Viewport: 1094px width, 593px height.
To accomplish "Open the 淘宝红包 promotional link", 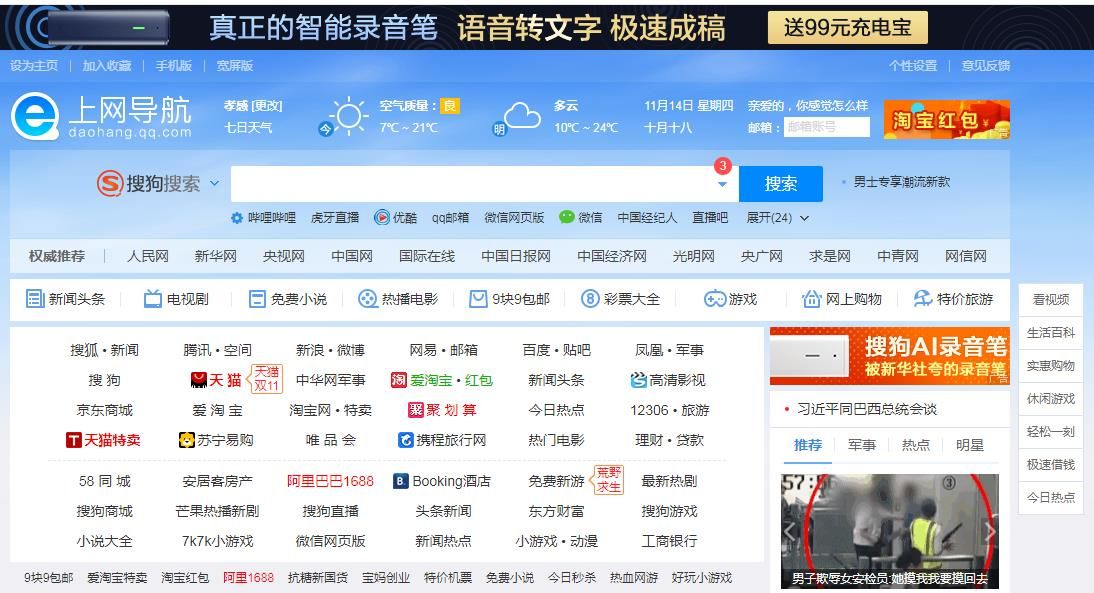I will [945, 118].
